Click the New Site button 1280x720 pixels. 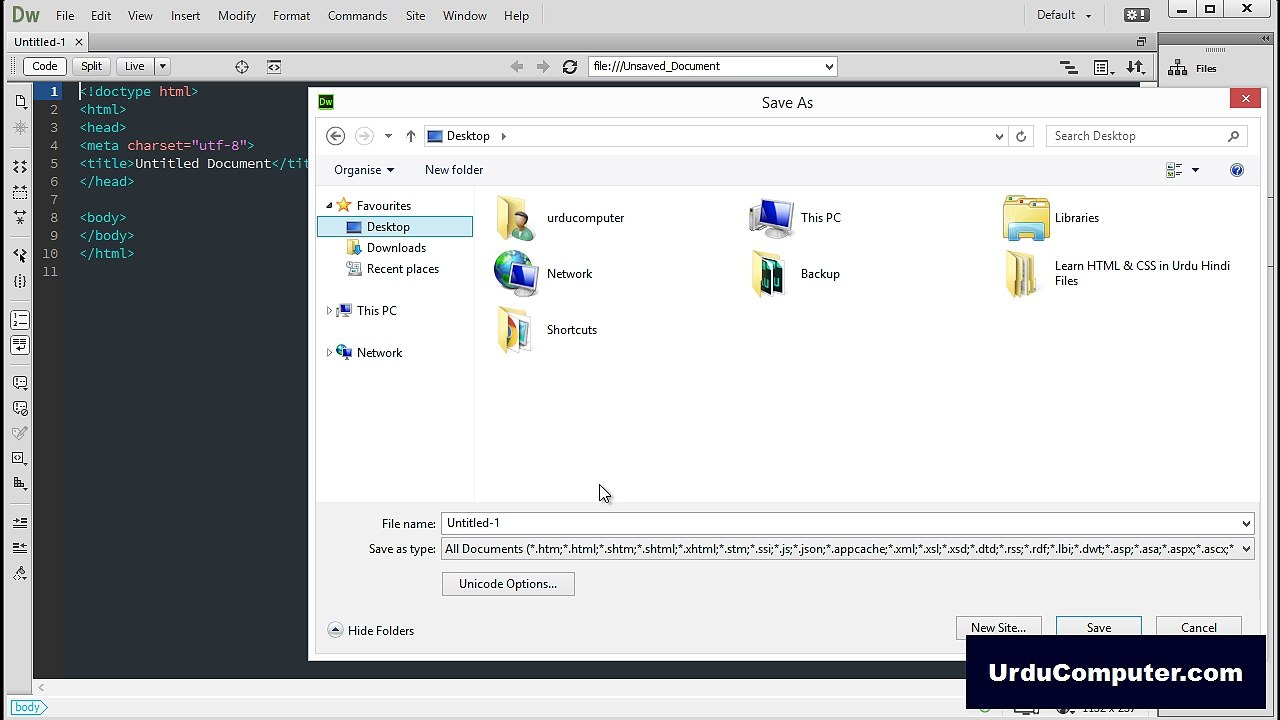(998, 627)
